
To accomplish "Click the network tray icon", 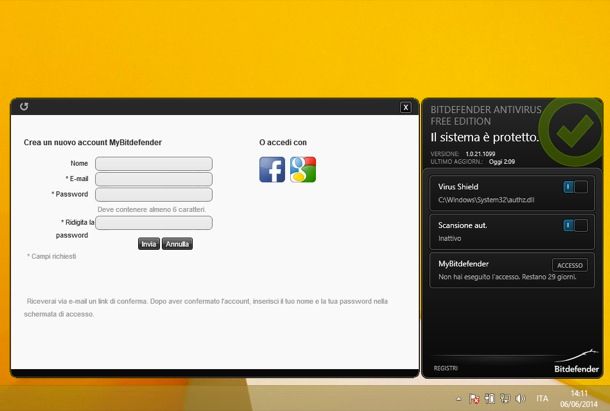I will (505, 399).
